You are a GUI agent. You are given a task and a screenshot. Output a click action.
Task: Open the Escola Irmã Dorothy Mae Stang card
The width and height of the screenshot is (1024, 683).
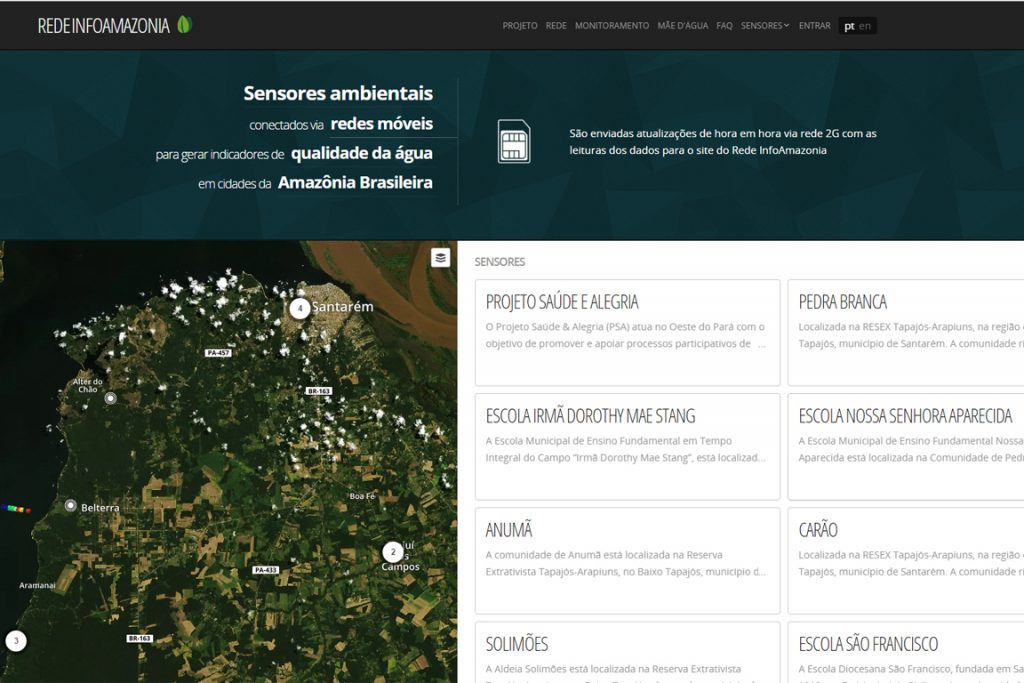click(x=627, y=446)
